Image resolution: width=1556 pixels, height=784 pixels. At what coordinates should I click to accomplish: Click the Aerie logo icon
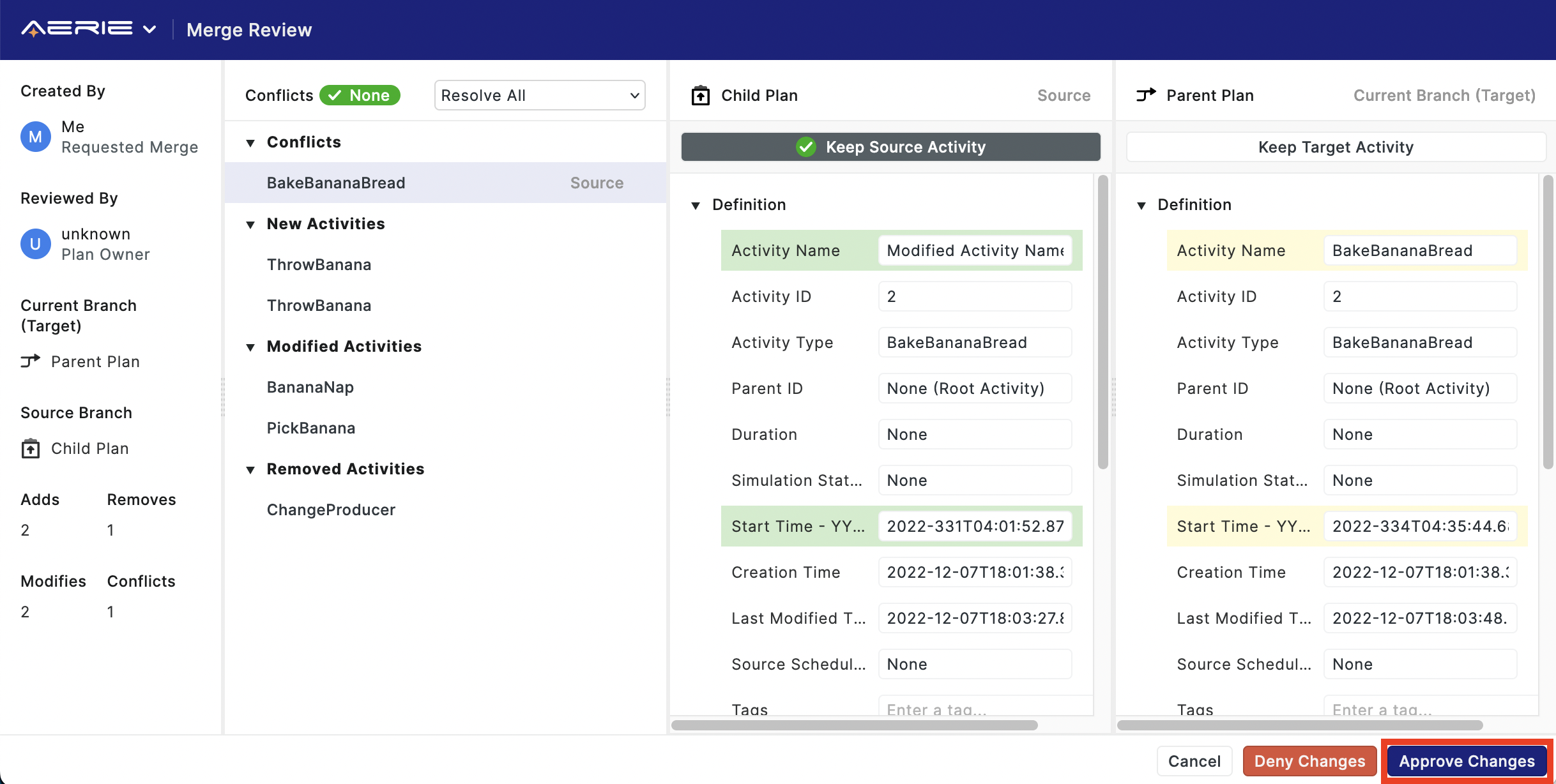[x=77, y=29]
